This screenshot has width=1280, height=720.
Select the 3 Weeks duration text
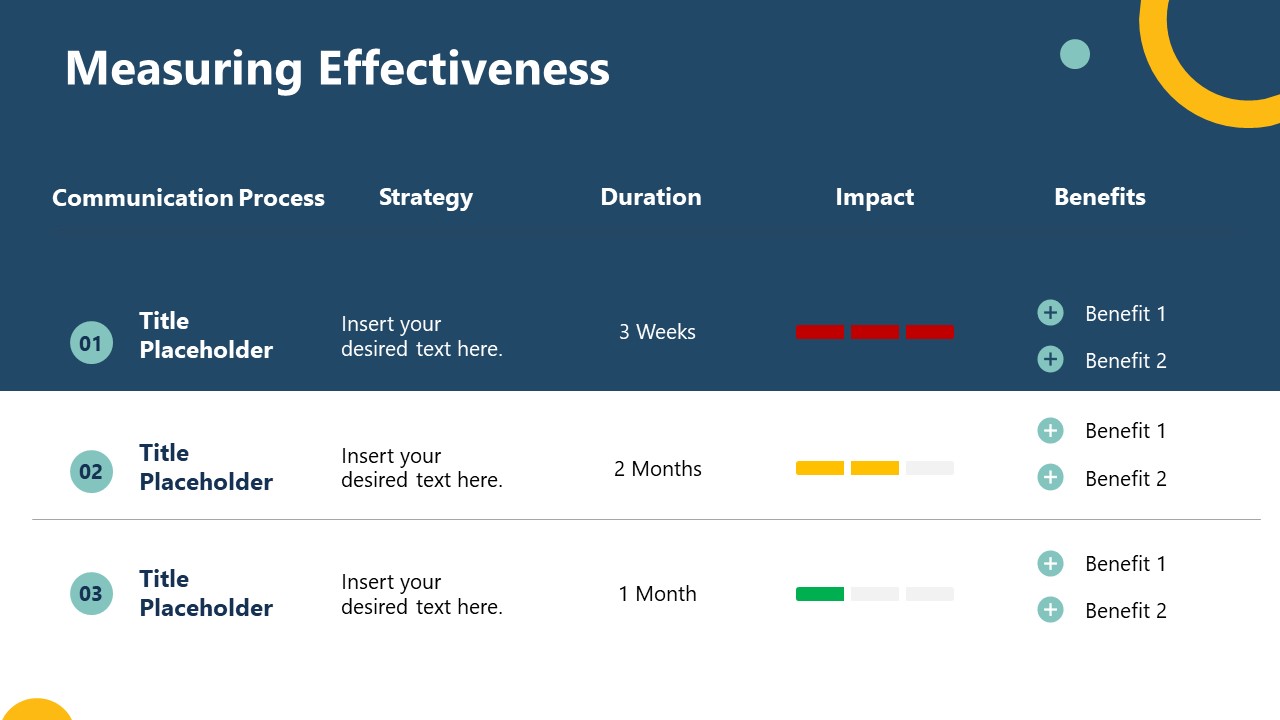[657, 332]
